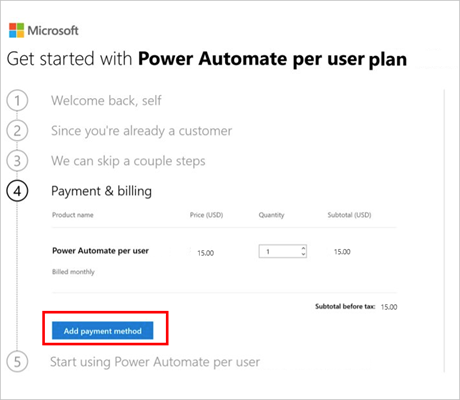Screen dimensions: 460x400
Task: Expand We can skip a couple steps
Action: click(x=128, y=161)
